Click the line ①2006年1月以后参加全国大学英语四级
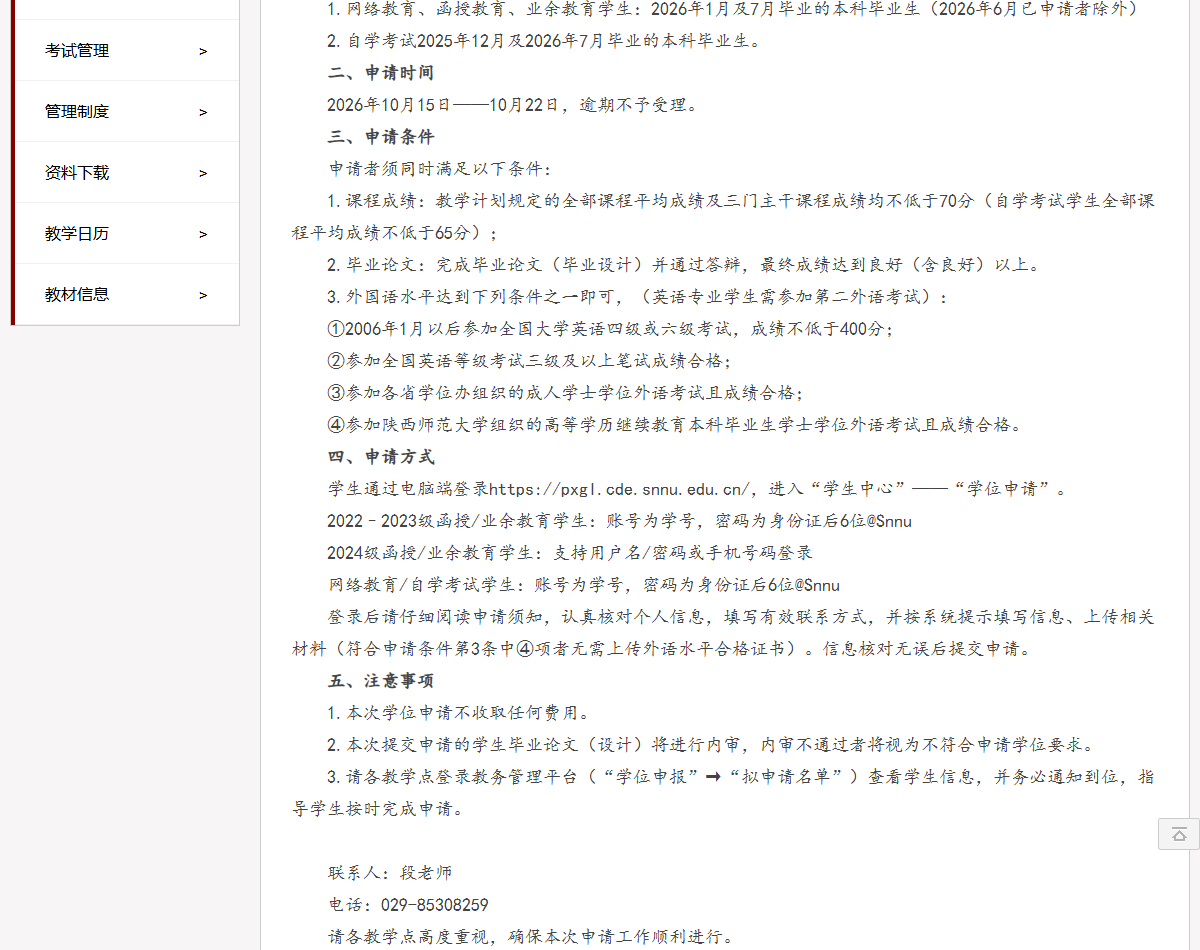 pos(610,329)
